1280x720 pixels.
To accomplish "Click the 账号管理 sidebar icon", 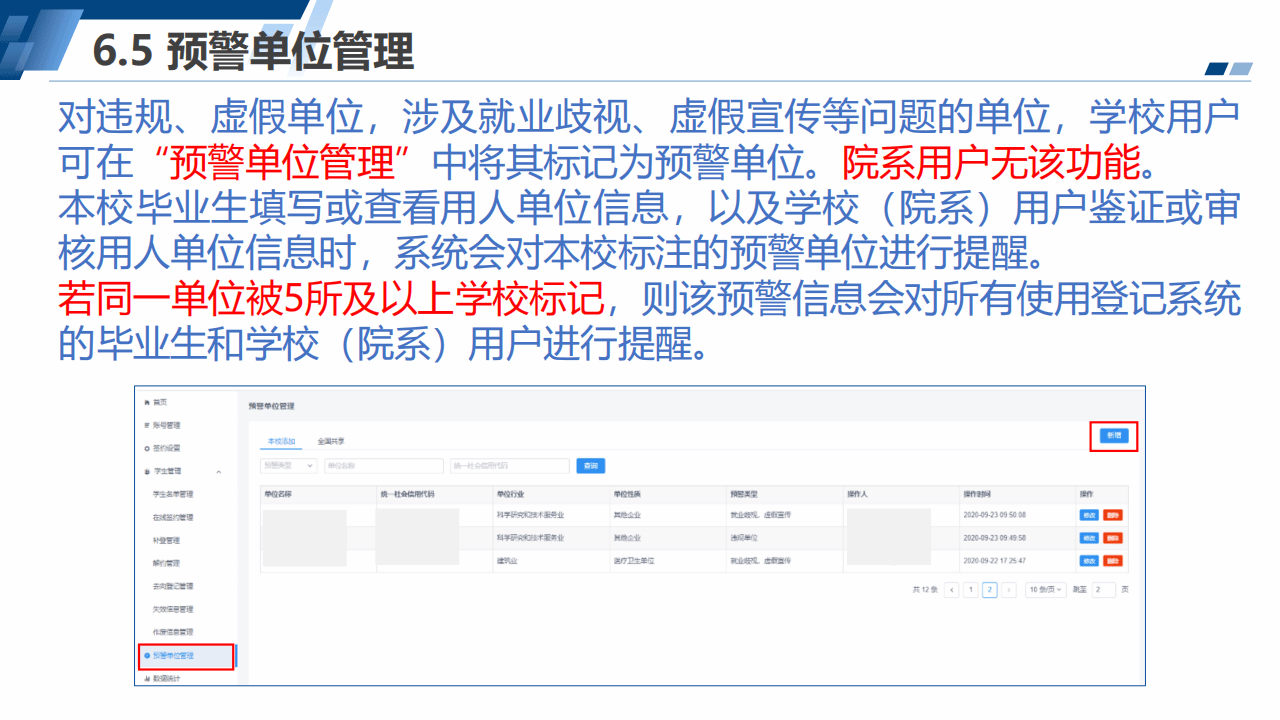I will coord(147,425).
